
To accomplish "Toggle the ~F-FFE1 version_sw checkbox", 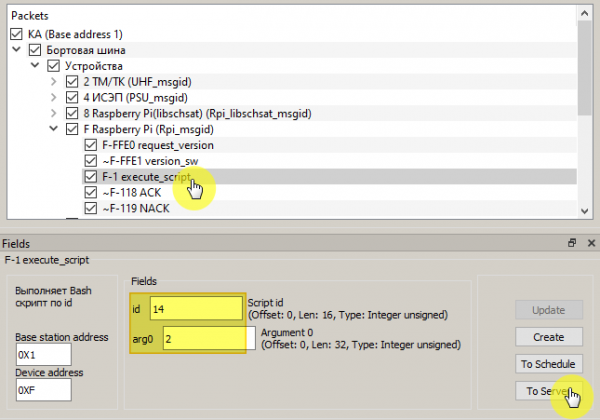I will 91,161.
